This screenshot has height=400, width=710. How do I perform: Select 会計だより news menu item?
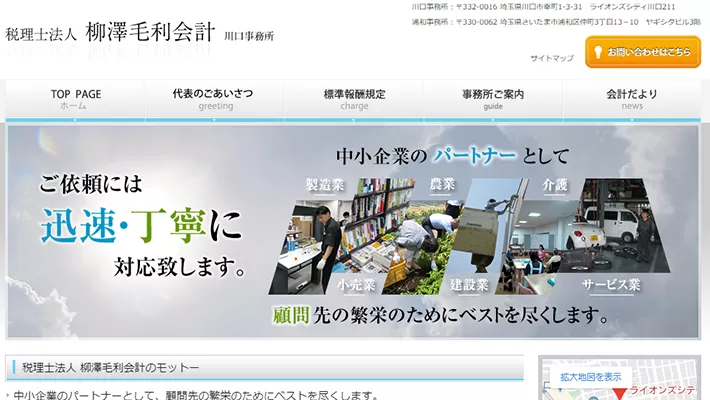tap(632, 99)
